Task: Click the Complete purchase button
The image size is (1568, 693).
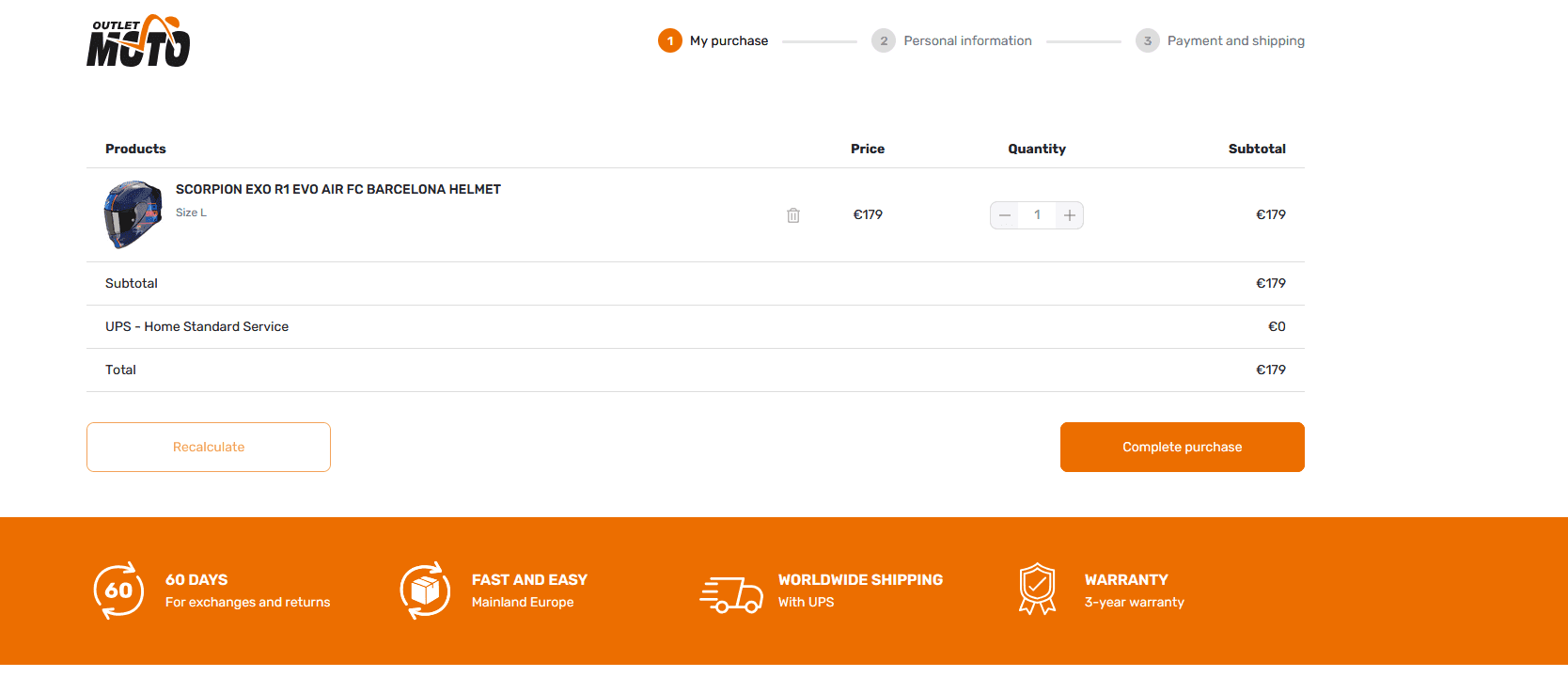Action: (x=1183, y=447)
